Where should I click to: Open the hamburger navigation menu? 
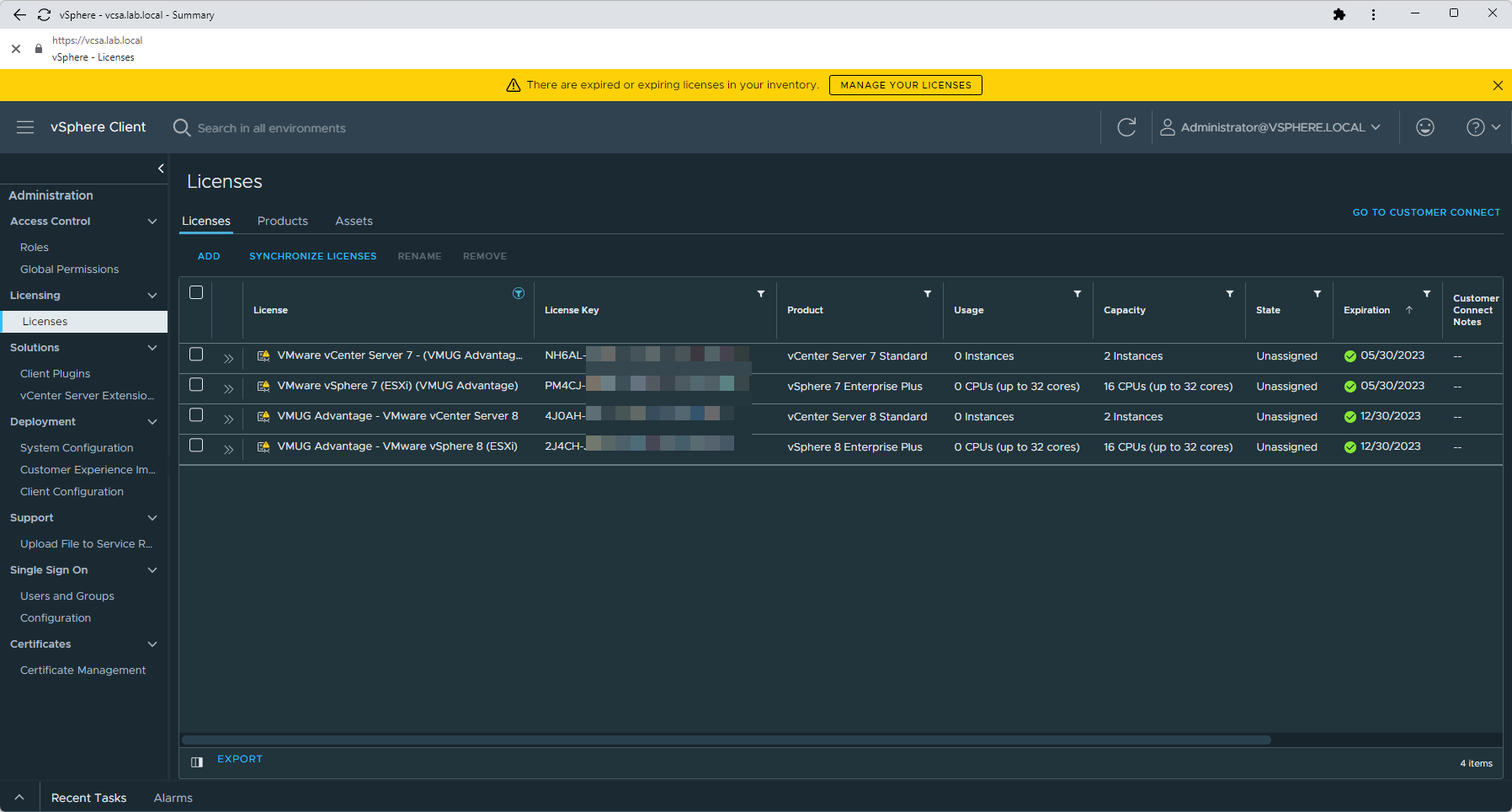click(x=25, y=127)
